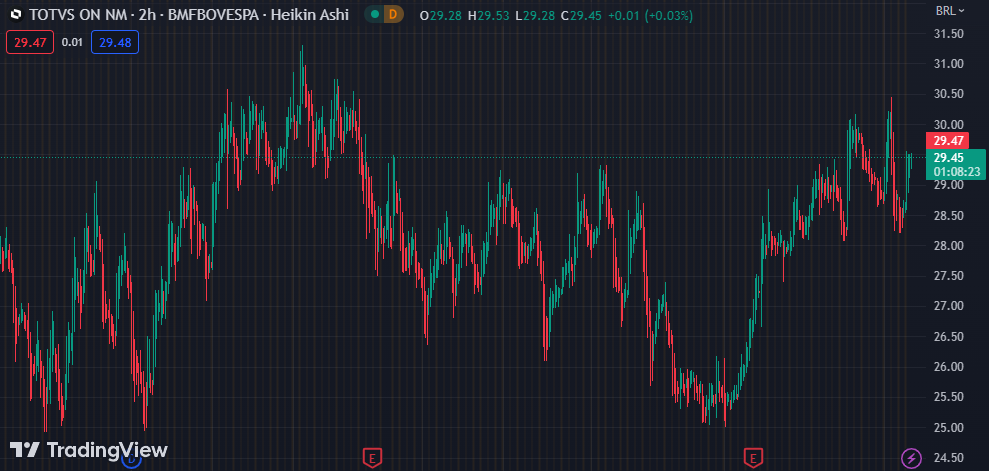Click the 27.50 price scale label

pos(949,276)
